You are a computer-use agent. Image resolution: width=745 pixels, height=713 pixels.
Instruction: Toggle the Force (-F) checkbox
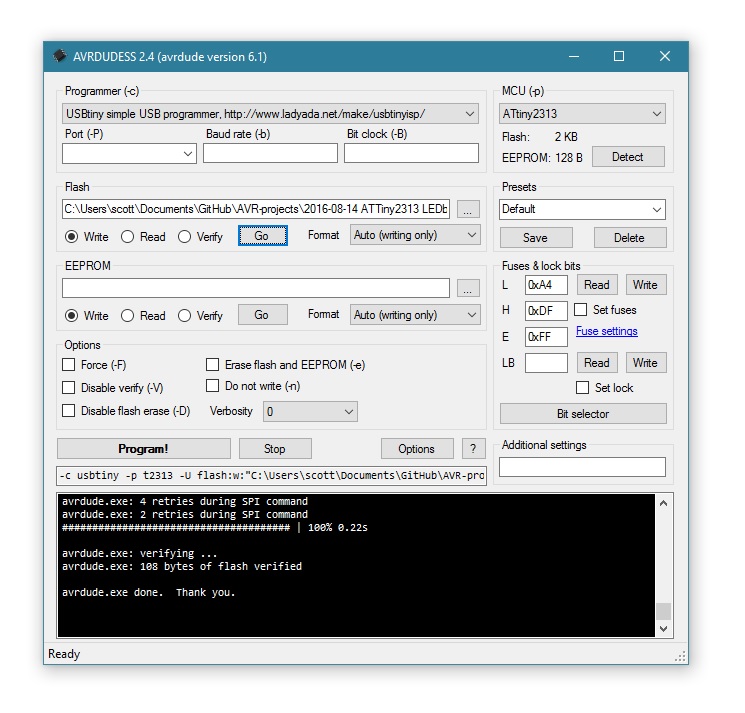(x=69, y=365)
